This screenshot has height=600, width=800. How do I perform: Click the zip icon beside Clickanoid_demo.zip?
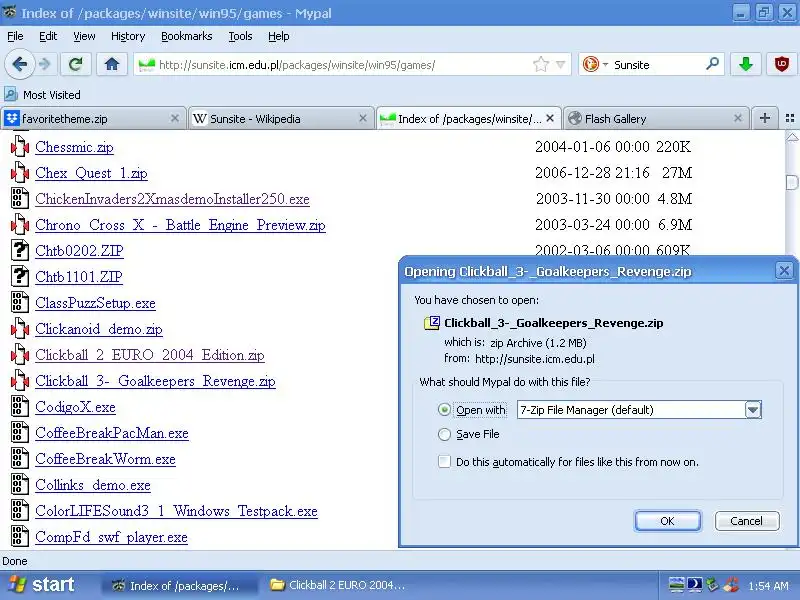coord(20,328)
